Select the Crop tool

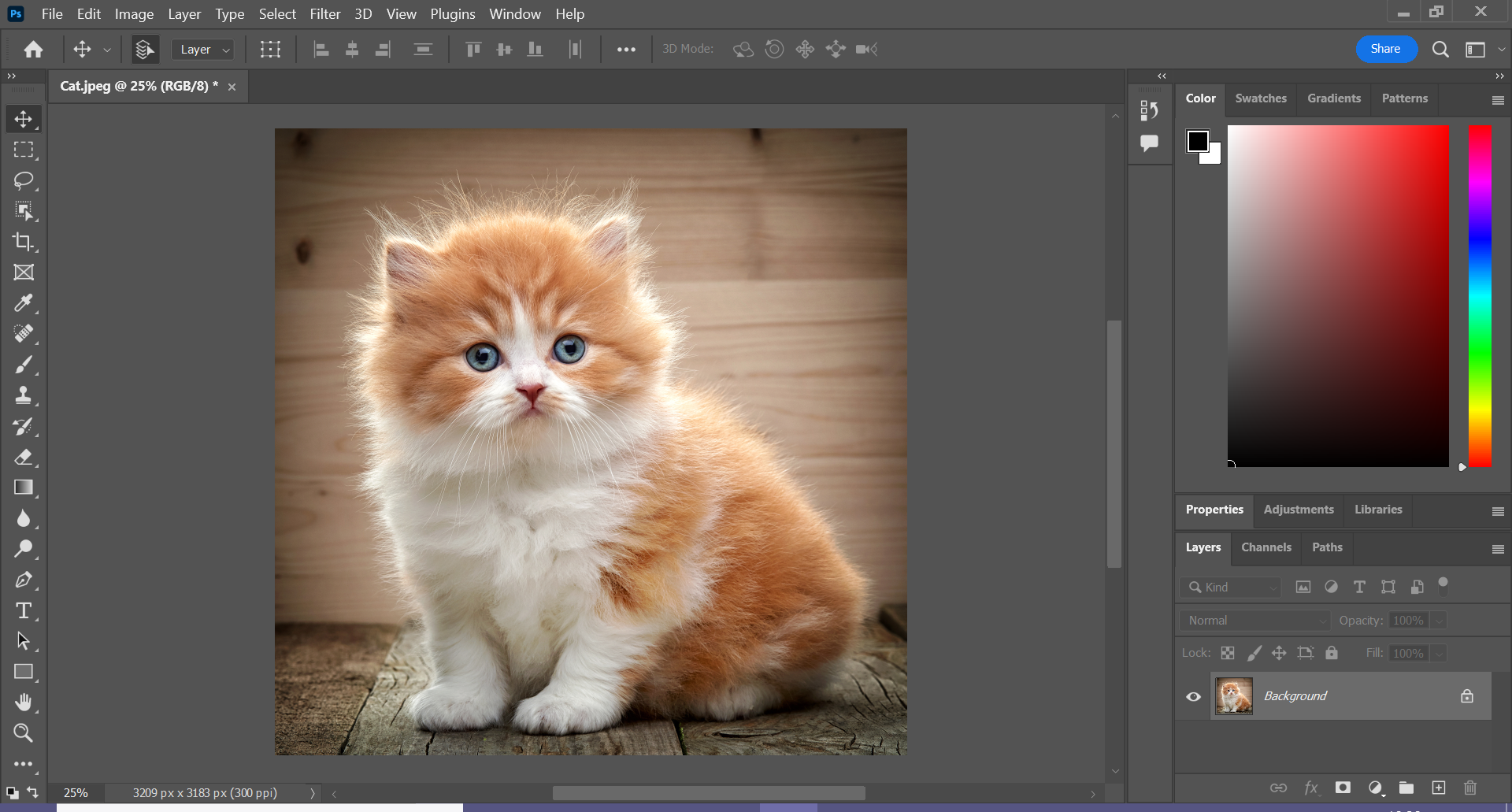(24, 242)
